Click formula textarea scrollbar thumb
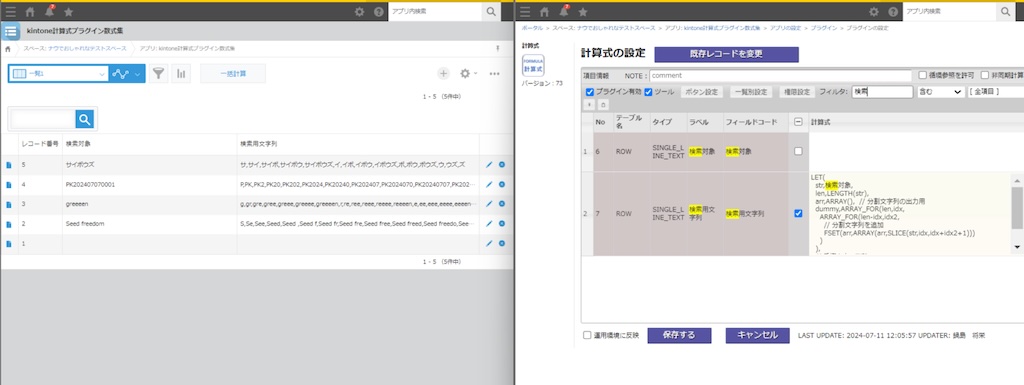 click(1017, 208)
